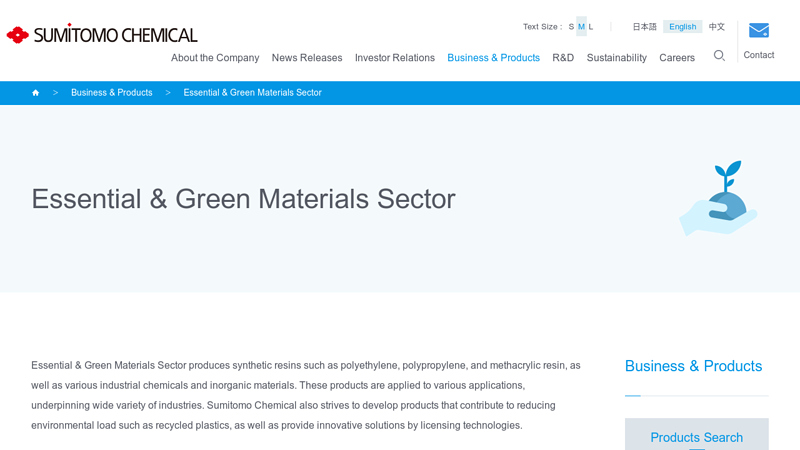This screenshot has height=450, width=800.
Task: Open Careers menu item
Action: tap(677, 58)
